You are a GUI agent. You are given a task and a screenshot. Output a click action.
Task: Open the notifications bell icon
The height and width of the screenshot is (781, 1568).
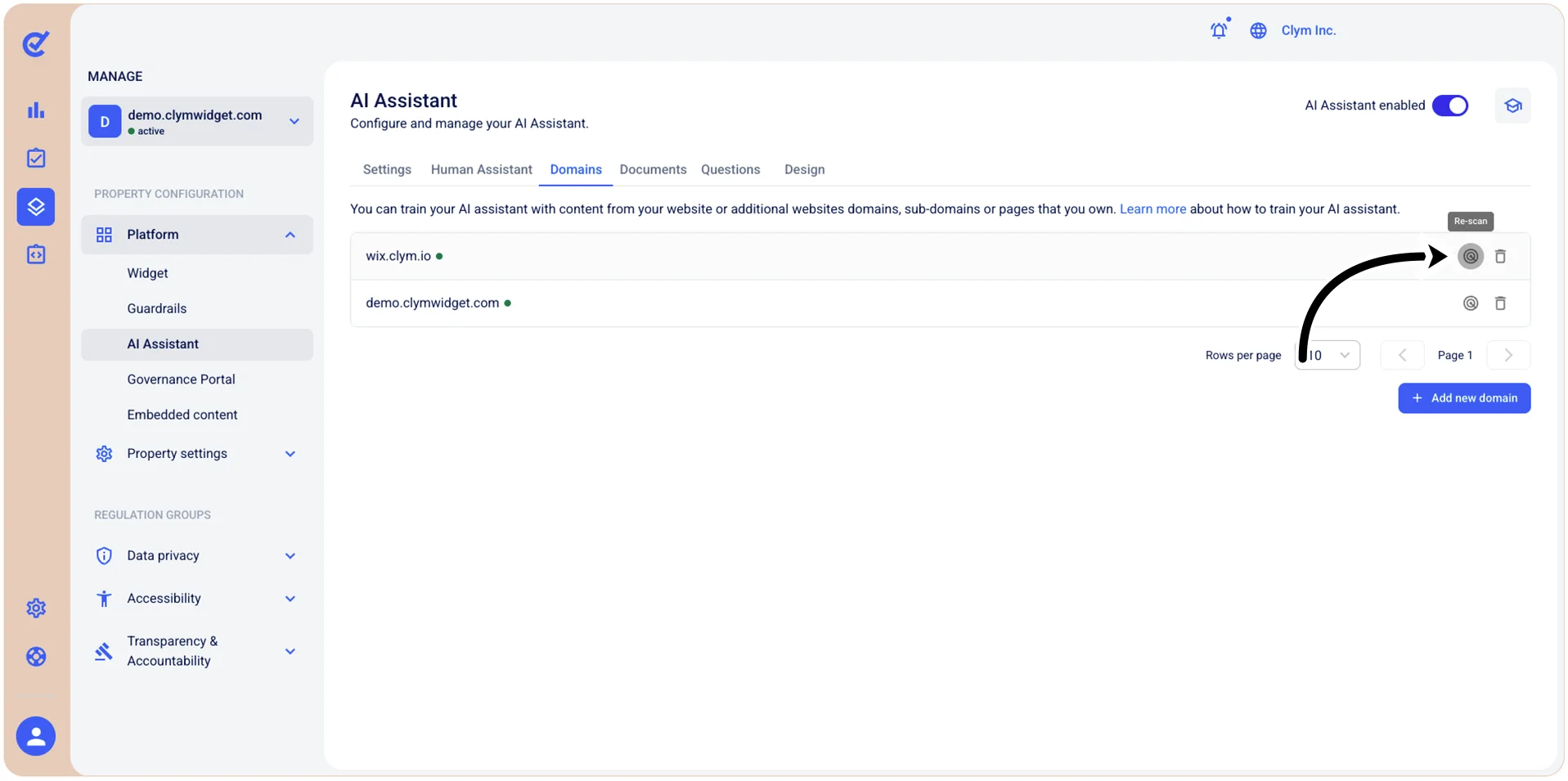pos(1219,30)
